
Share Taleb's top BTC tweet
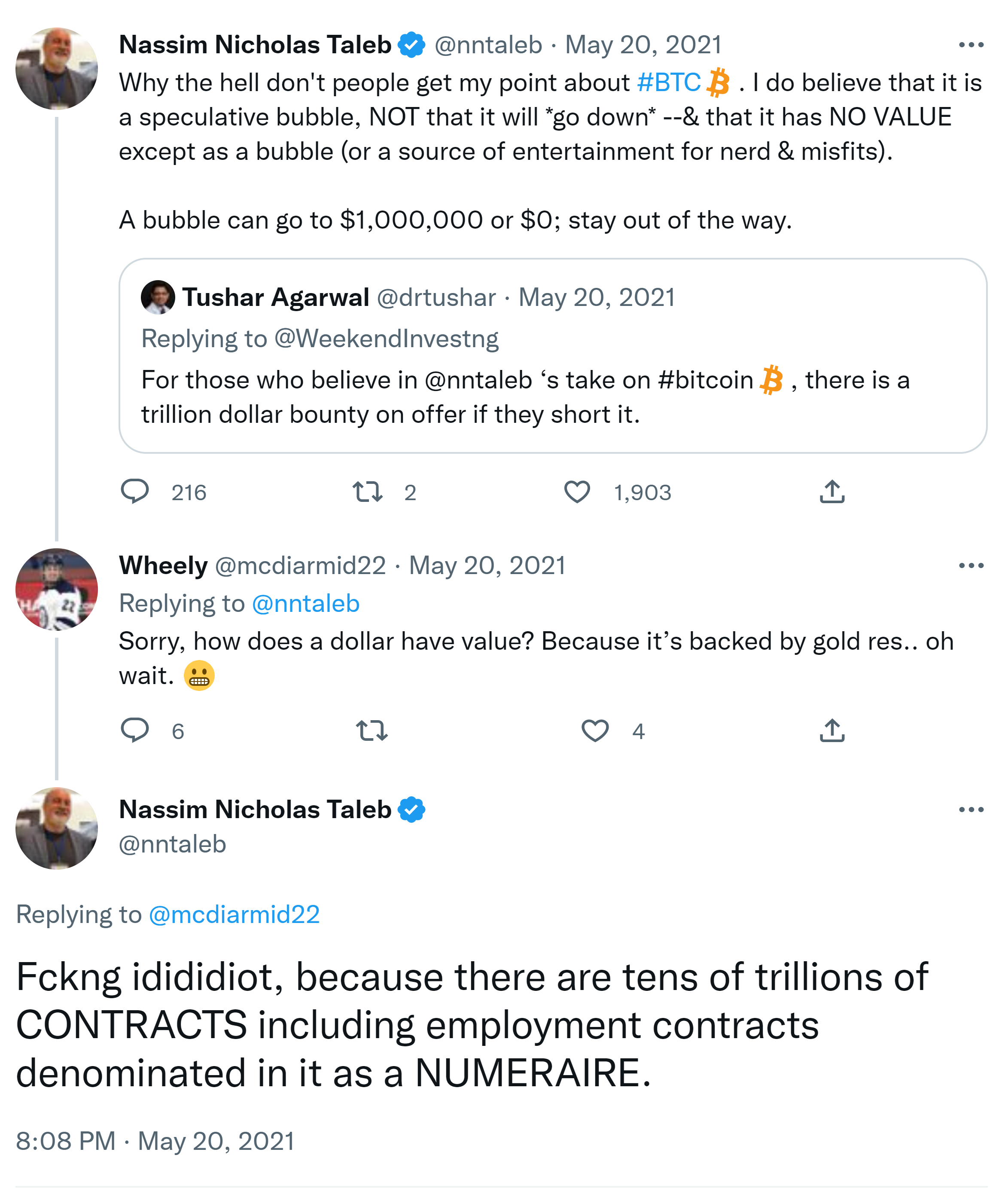coord(832,491)
